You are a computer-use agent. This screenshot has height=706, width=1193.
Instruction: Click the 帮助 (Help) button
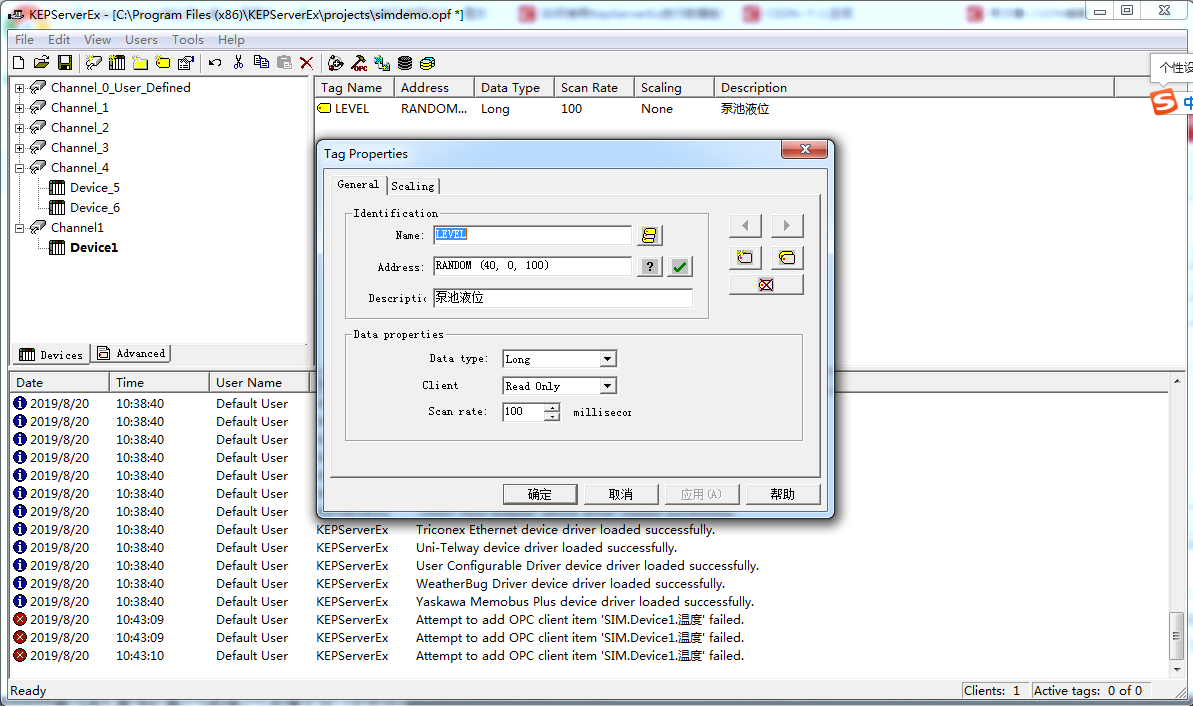(783, 495)
